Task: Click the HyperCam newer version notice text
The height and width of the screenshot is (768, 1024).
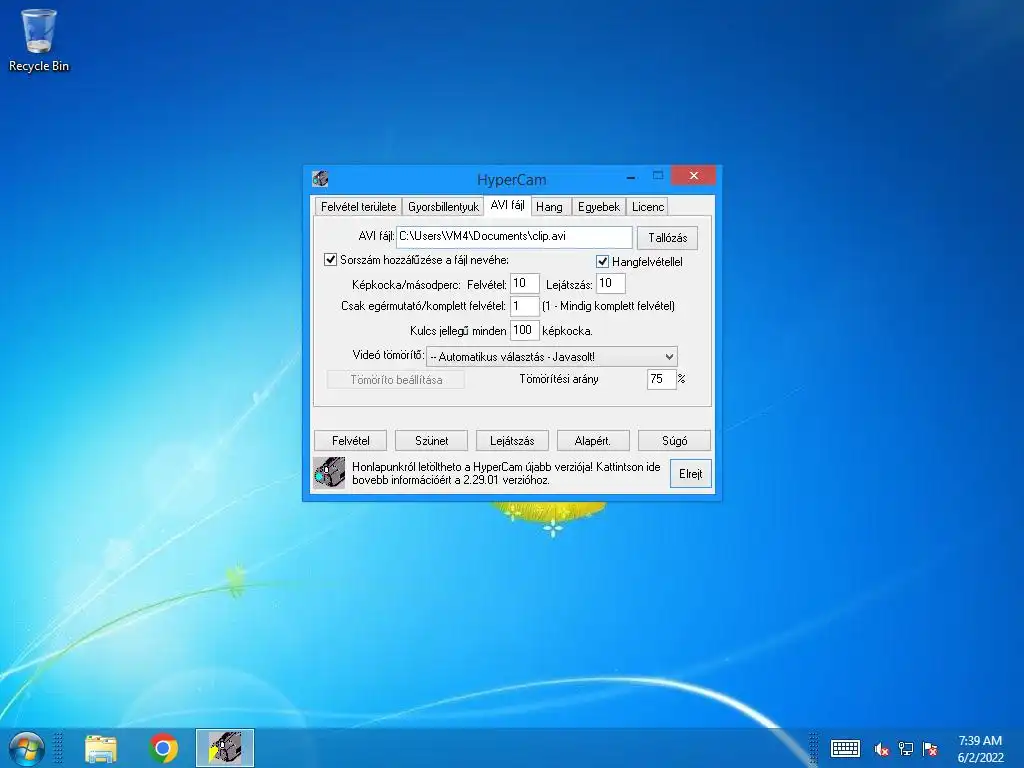Action: click(x=506, y=473)
